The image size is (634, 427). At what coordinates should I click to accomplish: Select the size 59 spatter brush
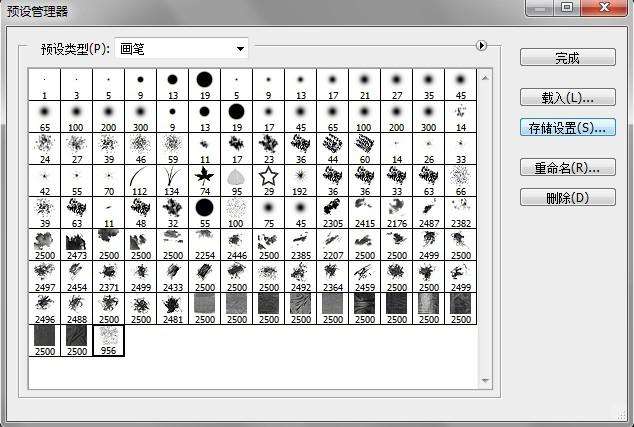[x=173, y=148]
